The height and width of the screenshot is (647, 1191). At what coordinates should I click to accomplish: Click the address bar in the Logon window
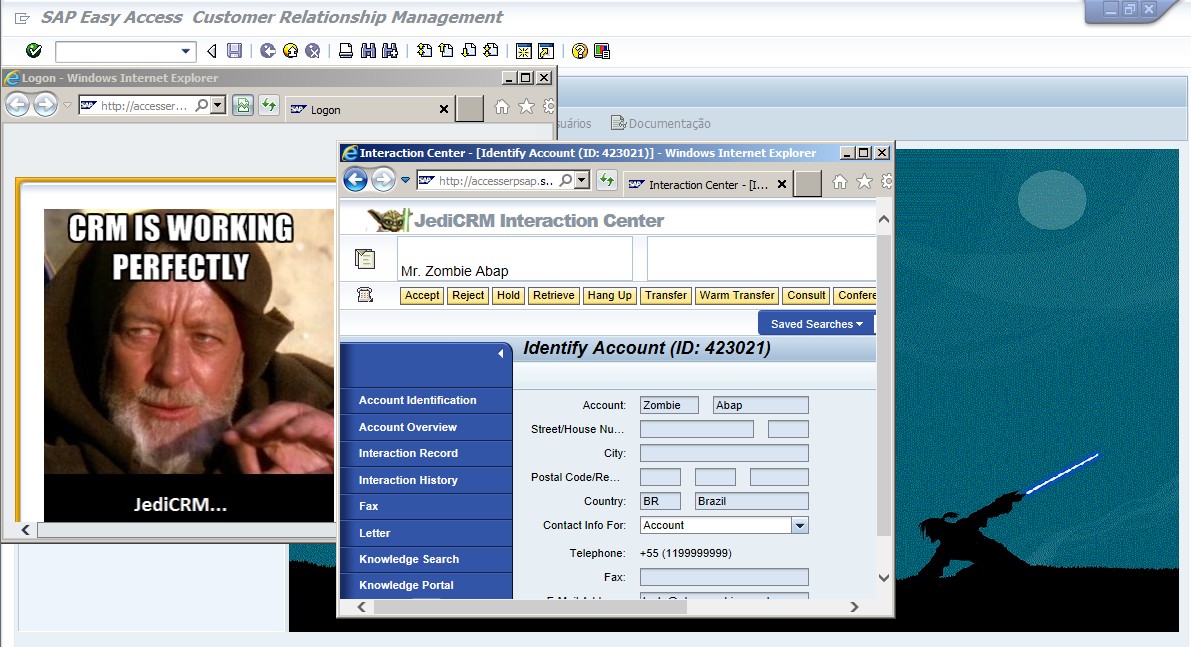[x=144, y=106]
